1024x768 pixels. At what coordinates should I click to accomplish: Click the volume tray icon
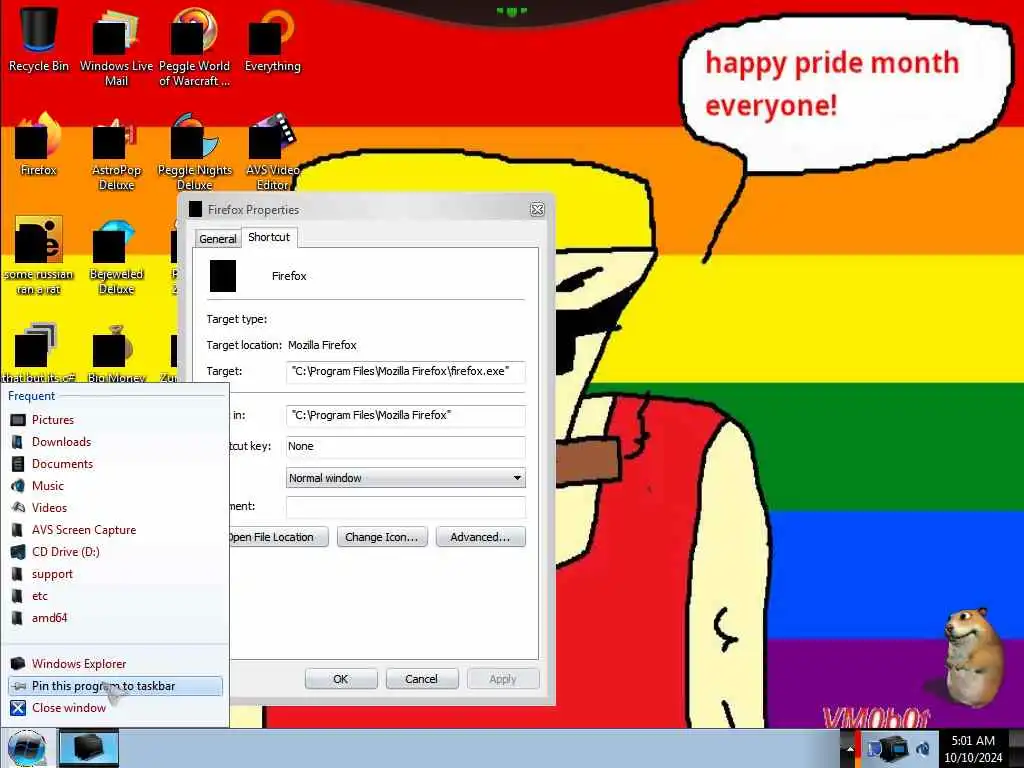coord(923,748)
